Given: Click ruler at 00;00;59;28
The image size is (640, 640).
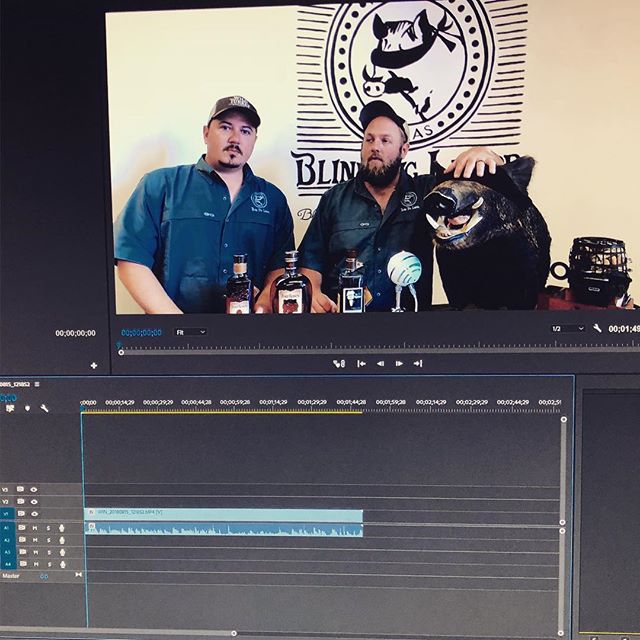Looking at the screenshot, I should coord(235,402).
